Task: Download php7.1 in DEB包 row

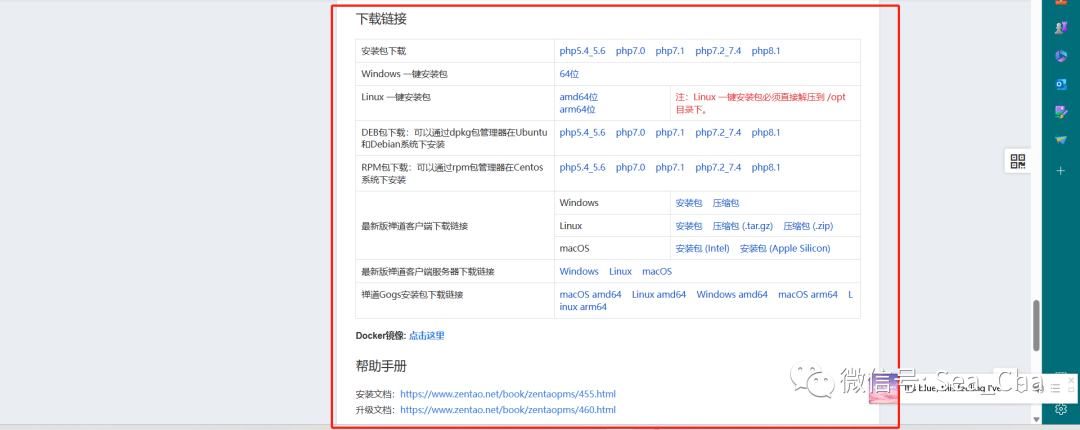Action: coord(670,132)
